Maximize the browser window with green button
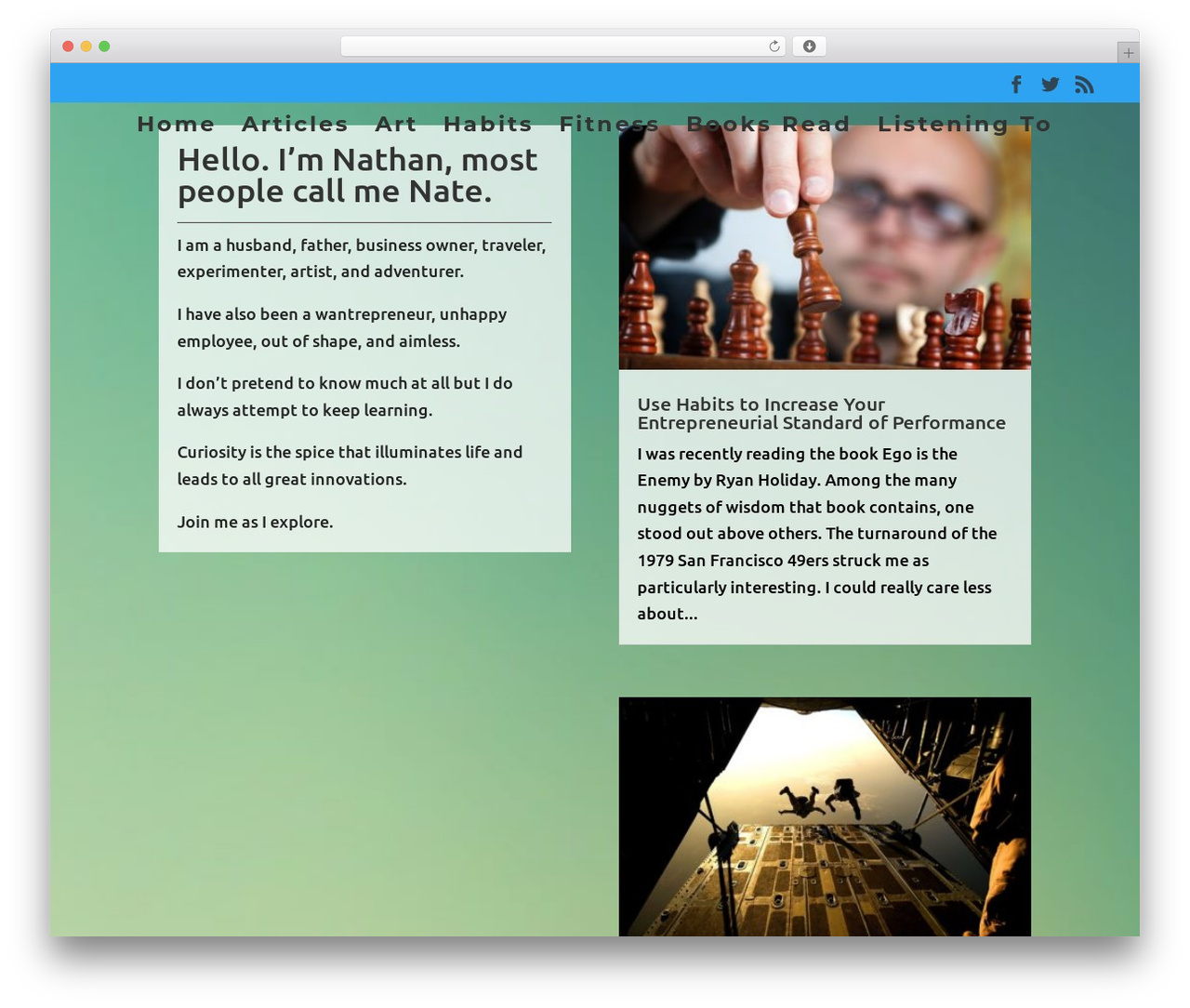This screenshot has width=1190, height=1008. click(x=104, y=46)
